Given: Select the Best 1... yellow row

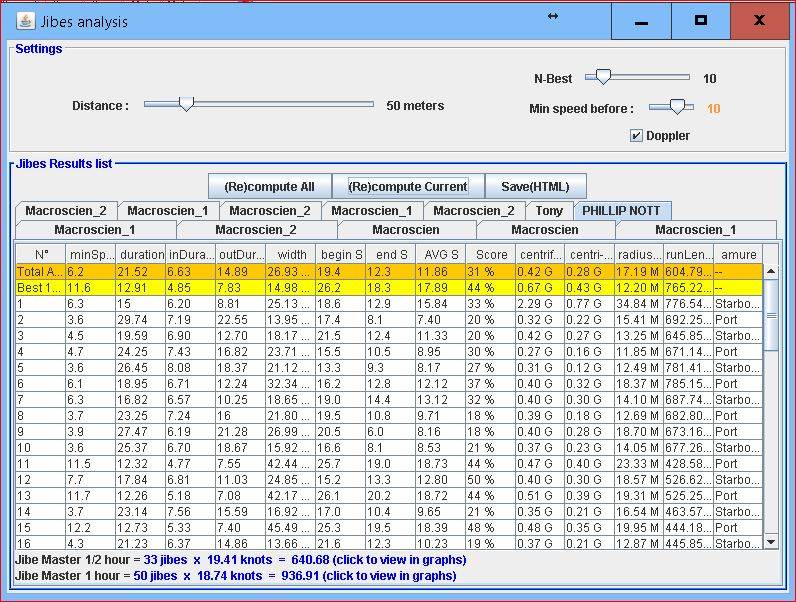Looking at the screenshot, I should click(x=388, y=287).
